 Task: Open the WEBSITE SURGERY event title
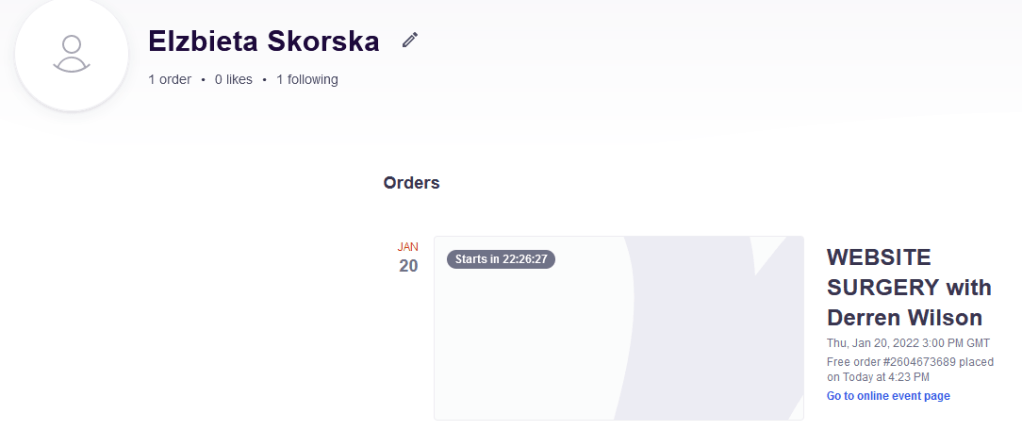[879, 258]
